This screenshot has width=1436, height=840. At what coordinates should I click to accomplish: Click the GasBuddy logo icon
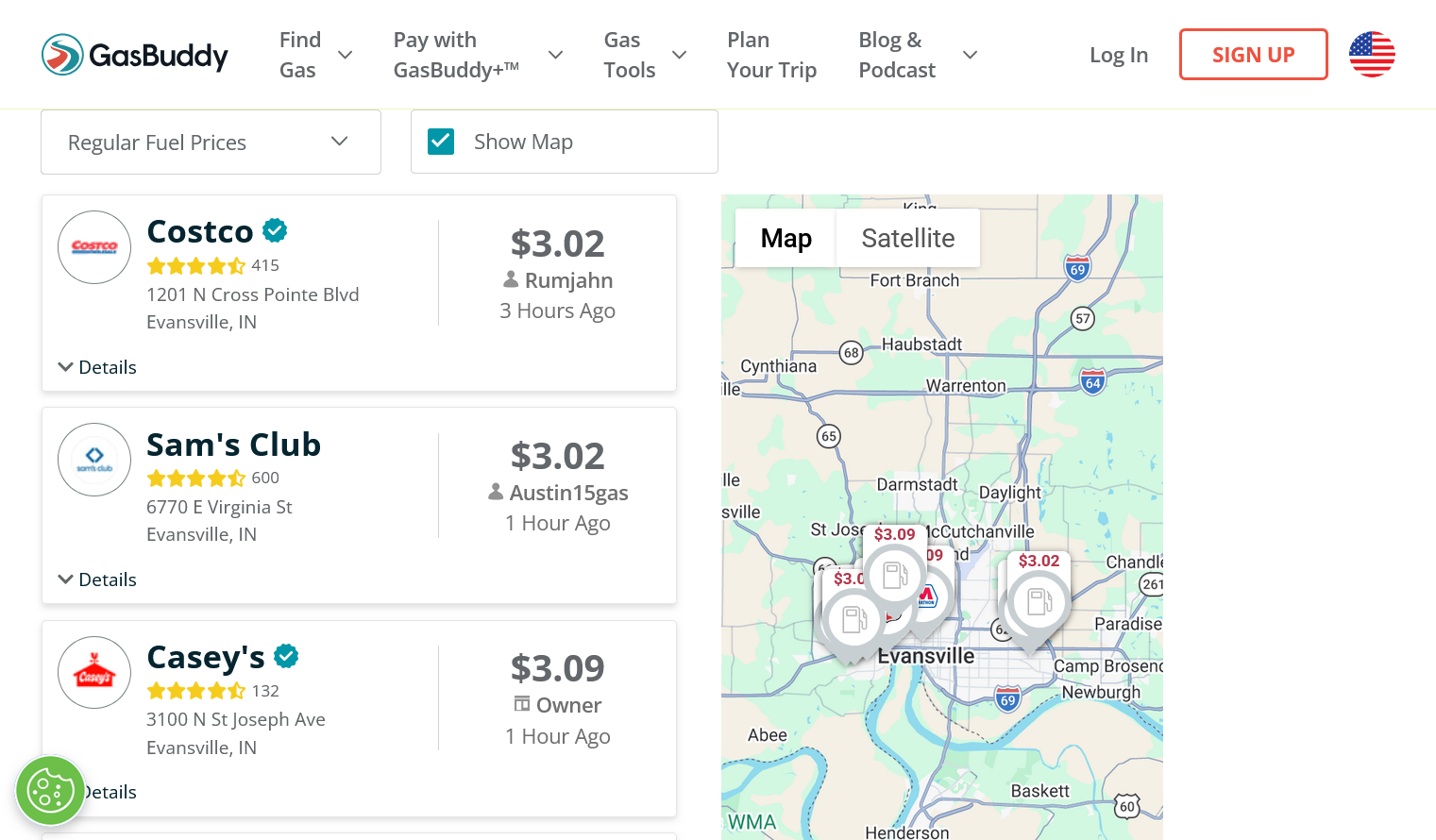tap(62, 55)
